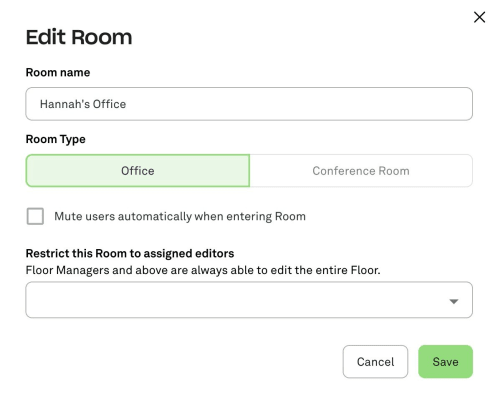The height and width of the screenshot is (400, 498).
Task: Click blank space right of the room name text
Action: (297, 104)
